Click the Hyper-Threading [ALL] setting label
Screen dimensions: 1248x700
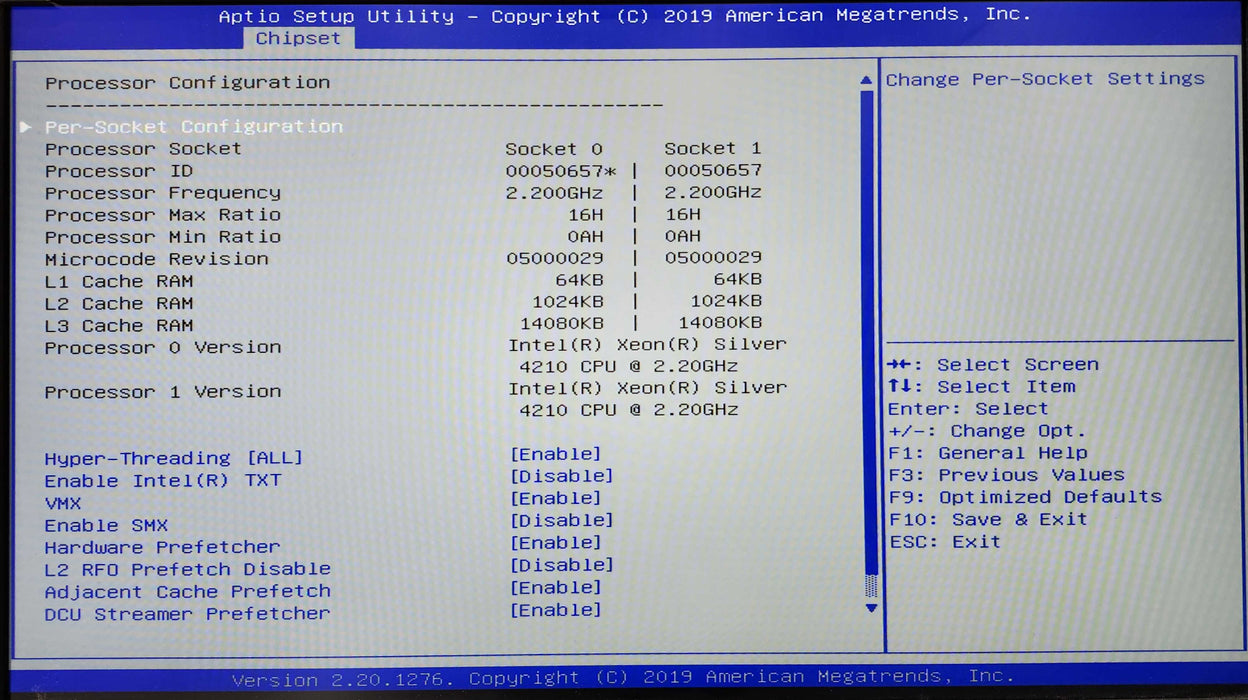(173, 458)
